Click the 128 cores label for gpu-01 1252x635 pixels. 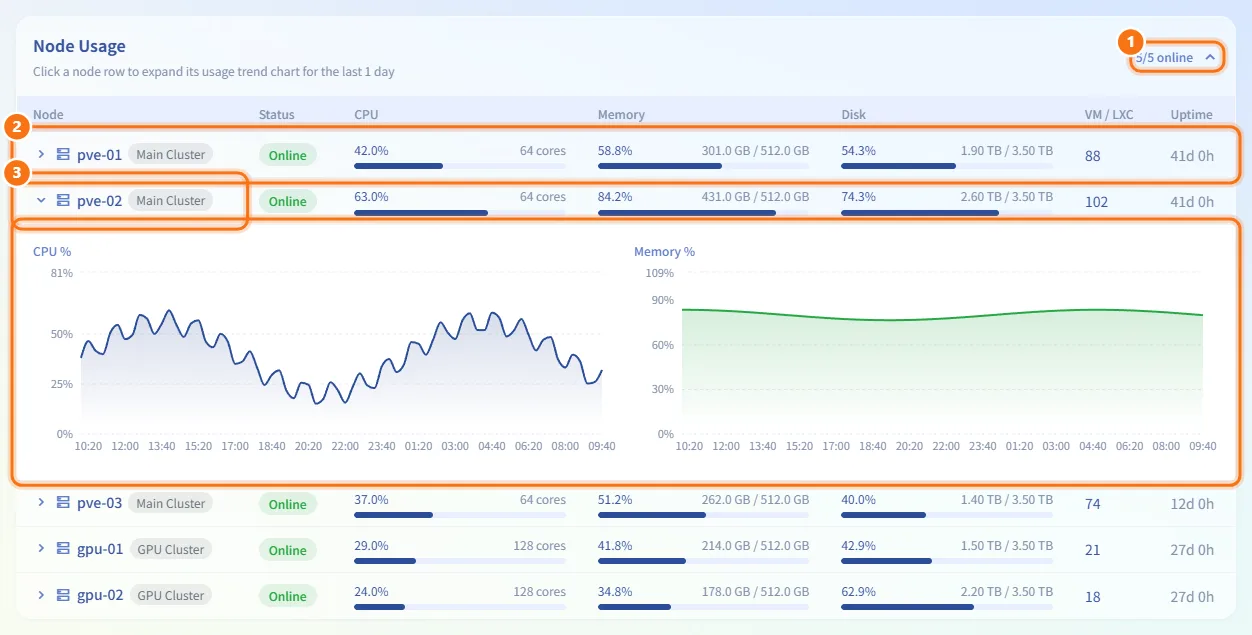tap(540, 546)
